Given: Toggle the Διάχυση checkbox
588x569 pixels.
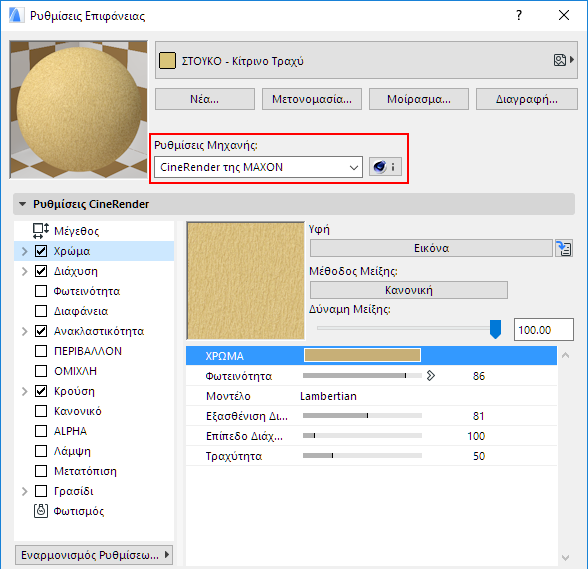Looking at the screenshot, I should (41, 271).
